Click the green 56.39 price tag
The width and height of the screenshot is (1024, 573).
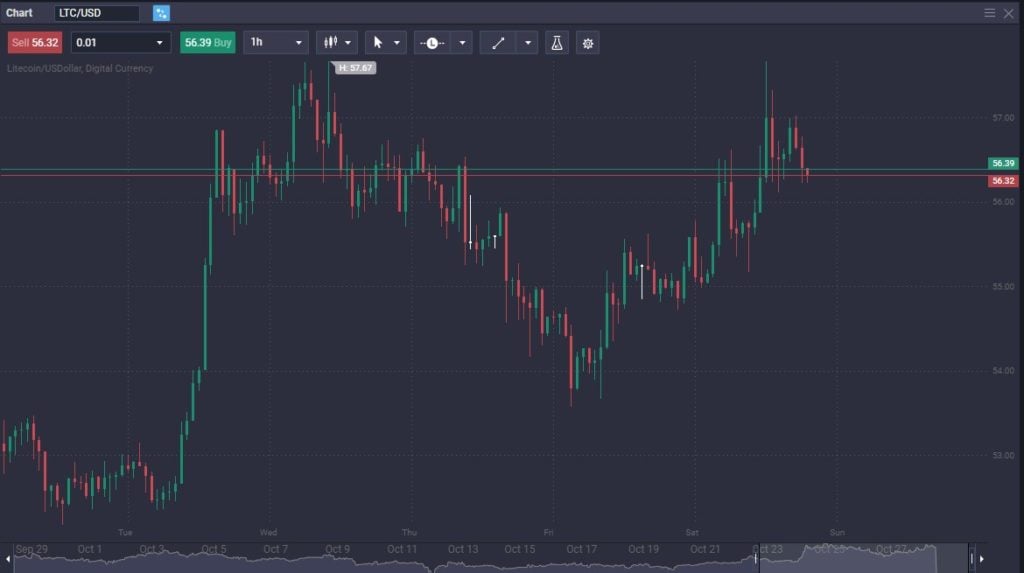pyautogui.click(x=1002, y=163)
